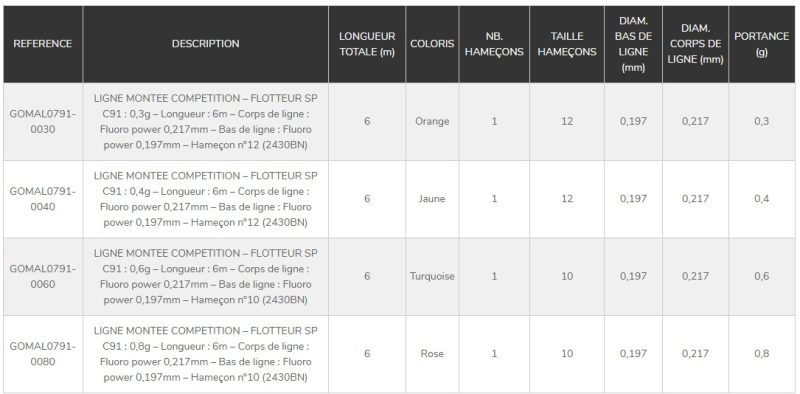Screen dimensions: 800x394
Task: Click the COLORIS column header
Action: coord(432,44)
